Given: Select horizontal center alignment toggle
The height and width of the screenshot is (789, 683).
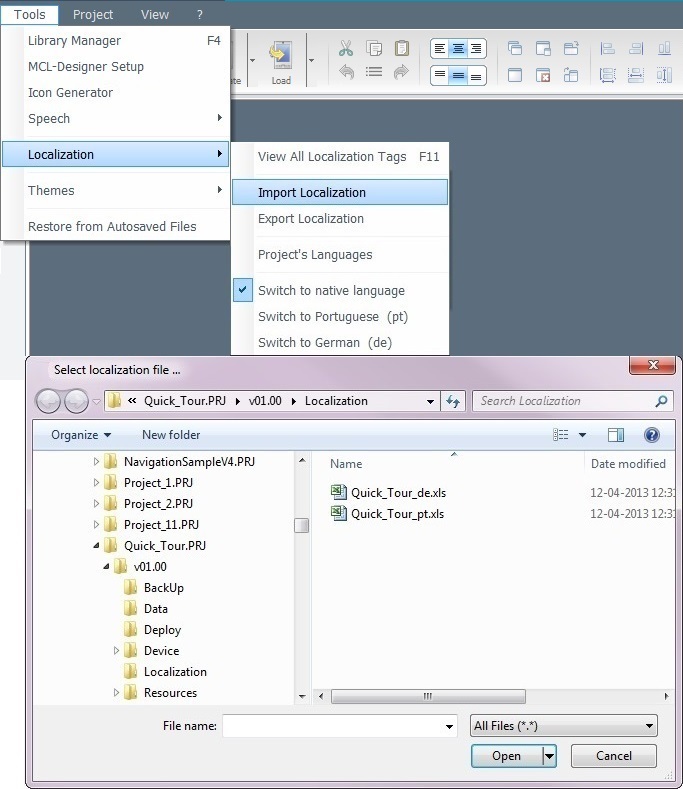Looking at the screenshot, I should tap(457, 49).
